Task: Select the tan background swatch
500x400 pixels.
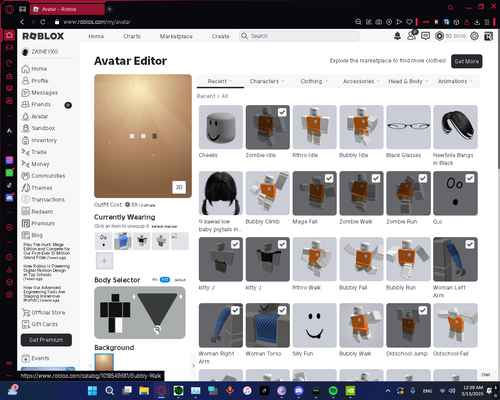Action: 104,362
